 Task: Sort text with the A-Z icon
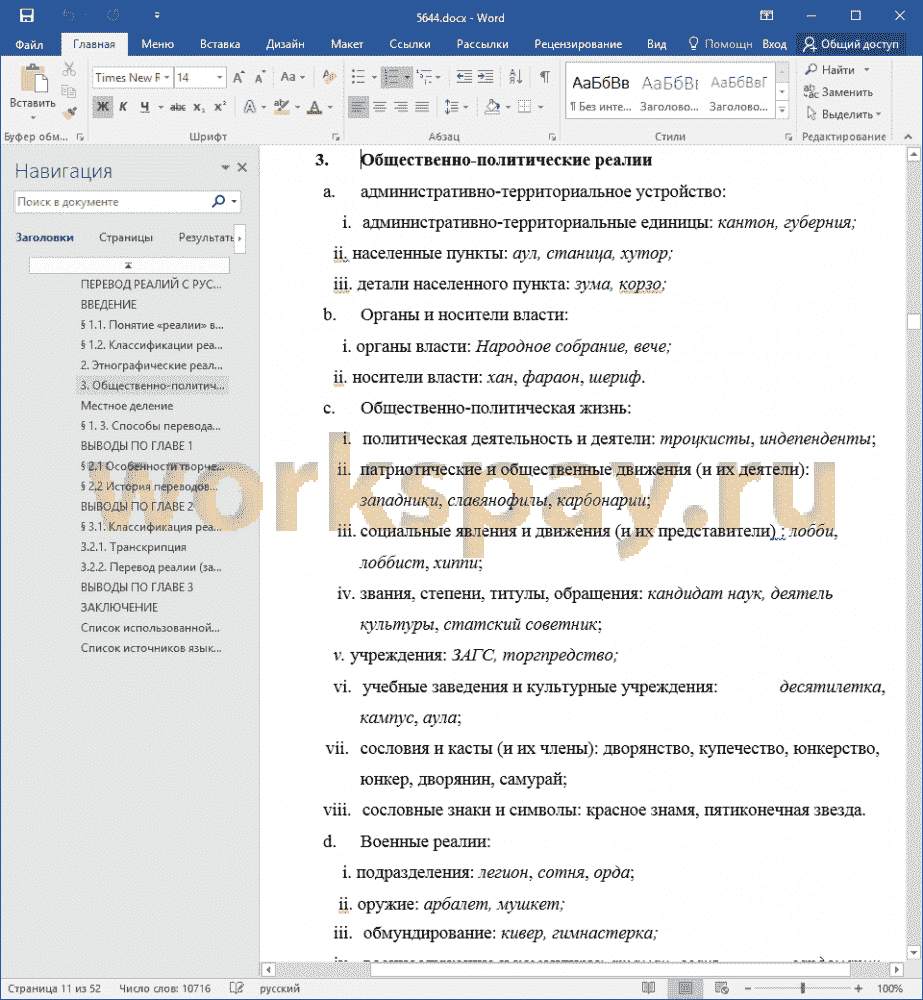[x=516, y=77]
